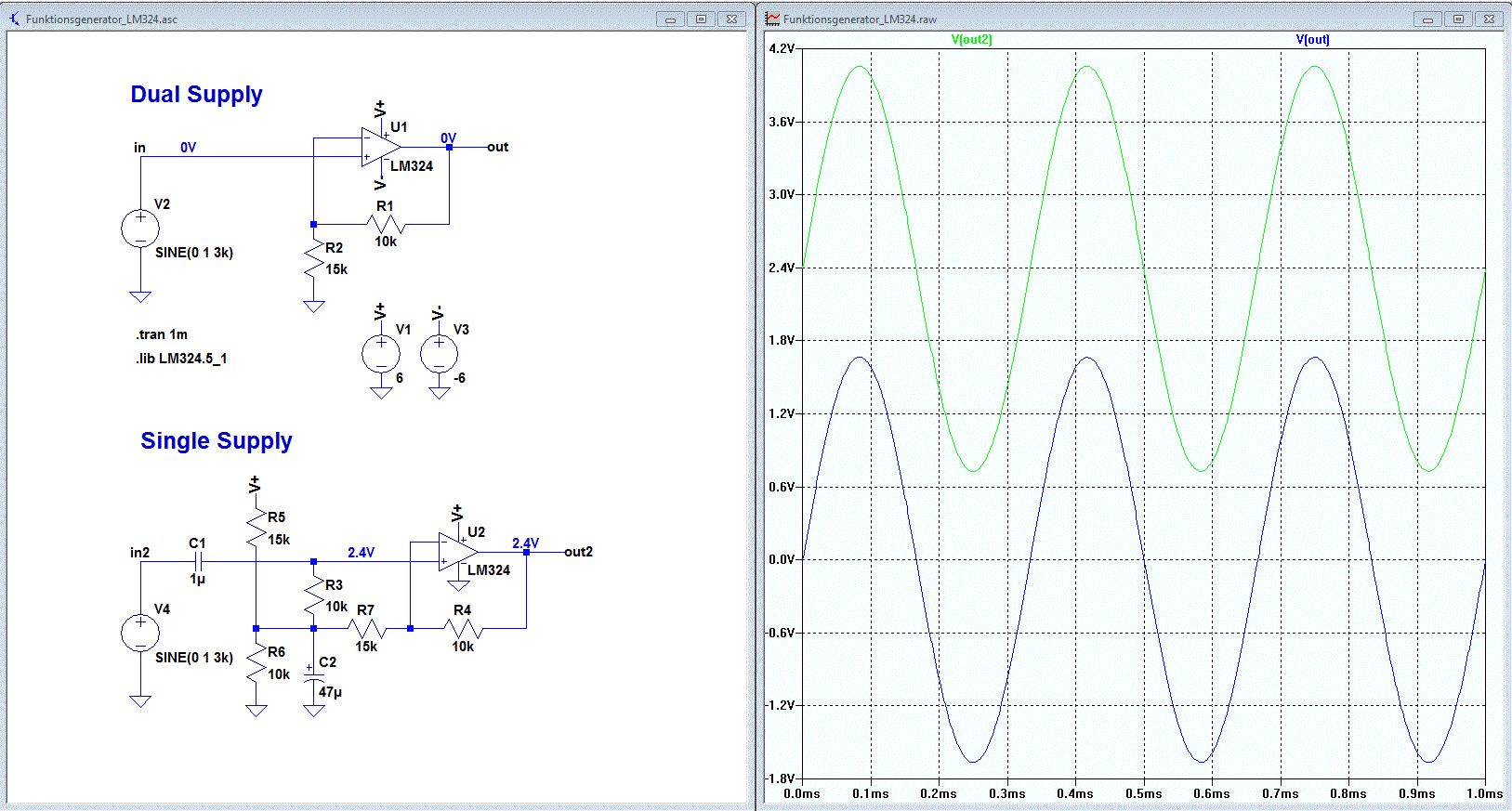Select the 'Dual Supply' heading text
The image size is (1512, 811).
(196, 95)
